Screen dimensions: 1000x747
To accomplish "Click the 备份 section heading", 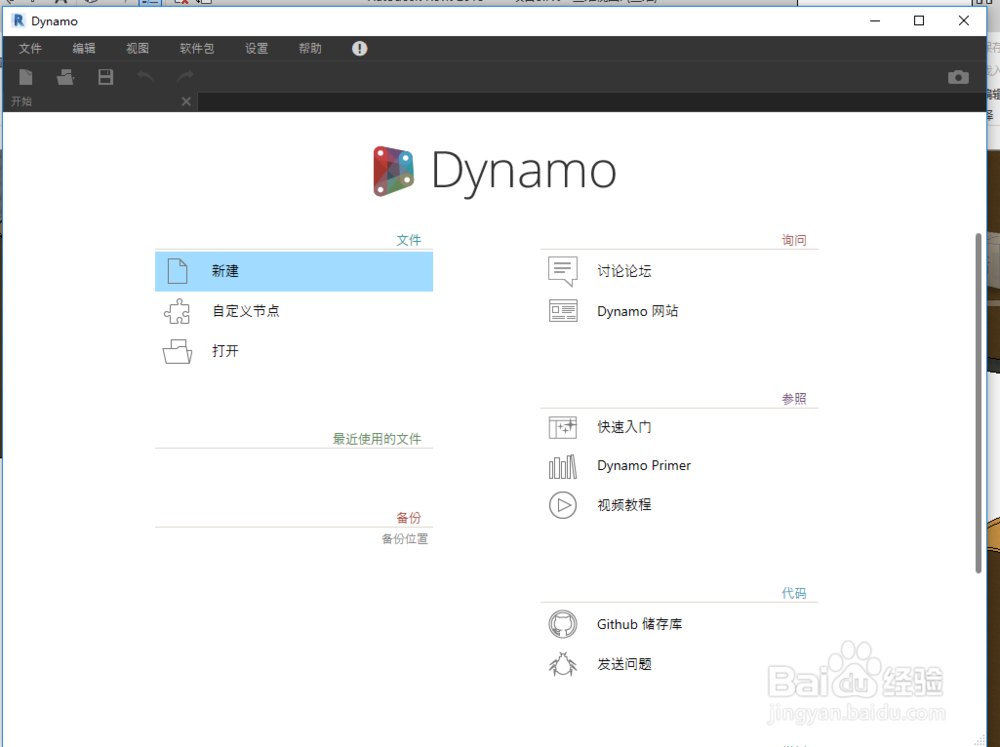I will click(409, 518).
